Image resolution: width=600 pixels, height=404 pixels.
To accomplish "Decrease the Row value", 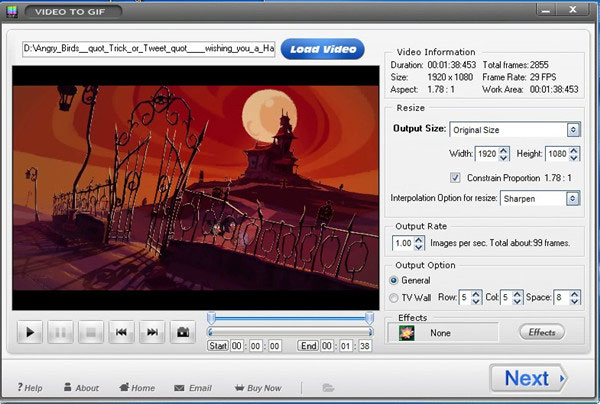I will pyautogui.click(x=476, y=301).
